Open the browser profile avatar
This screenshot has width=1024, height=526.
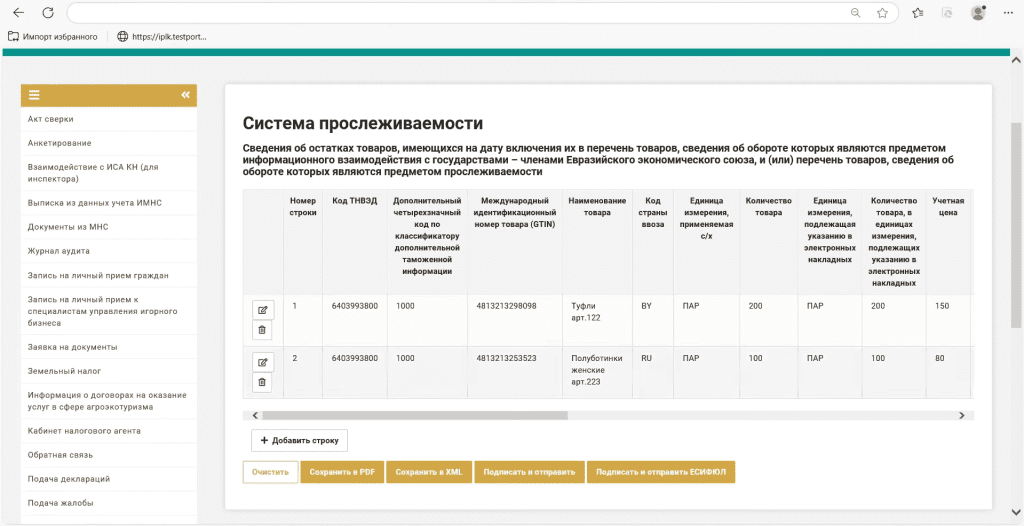978,13
